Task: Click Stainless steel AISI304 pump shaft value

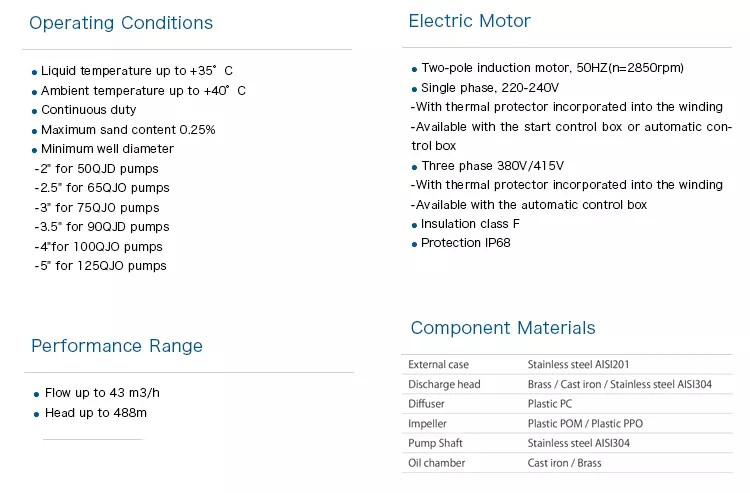Action: (x=579, y=443)
